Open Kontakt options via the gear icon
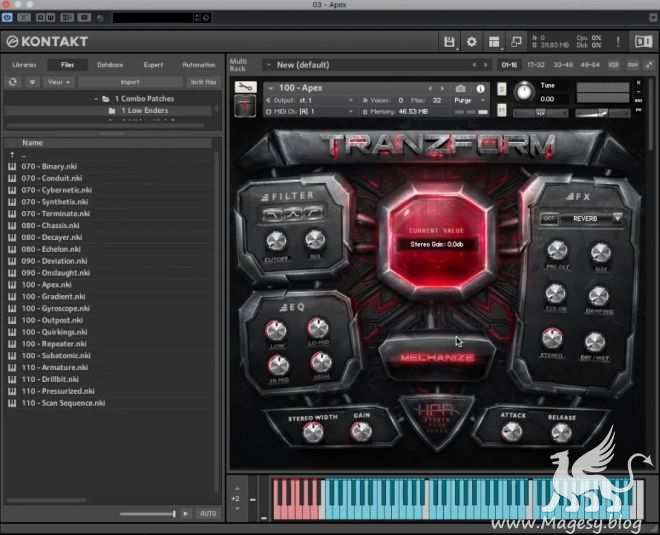The height and width of the screenshot is (535, 660). pyautogui.click(x=471, y=42)
